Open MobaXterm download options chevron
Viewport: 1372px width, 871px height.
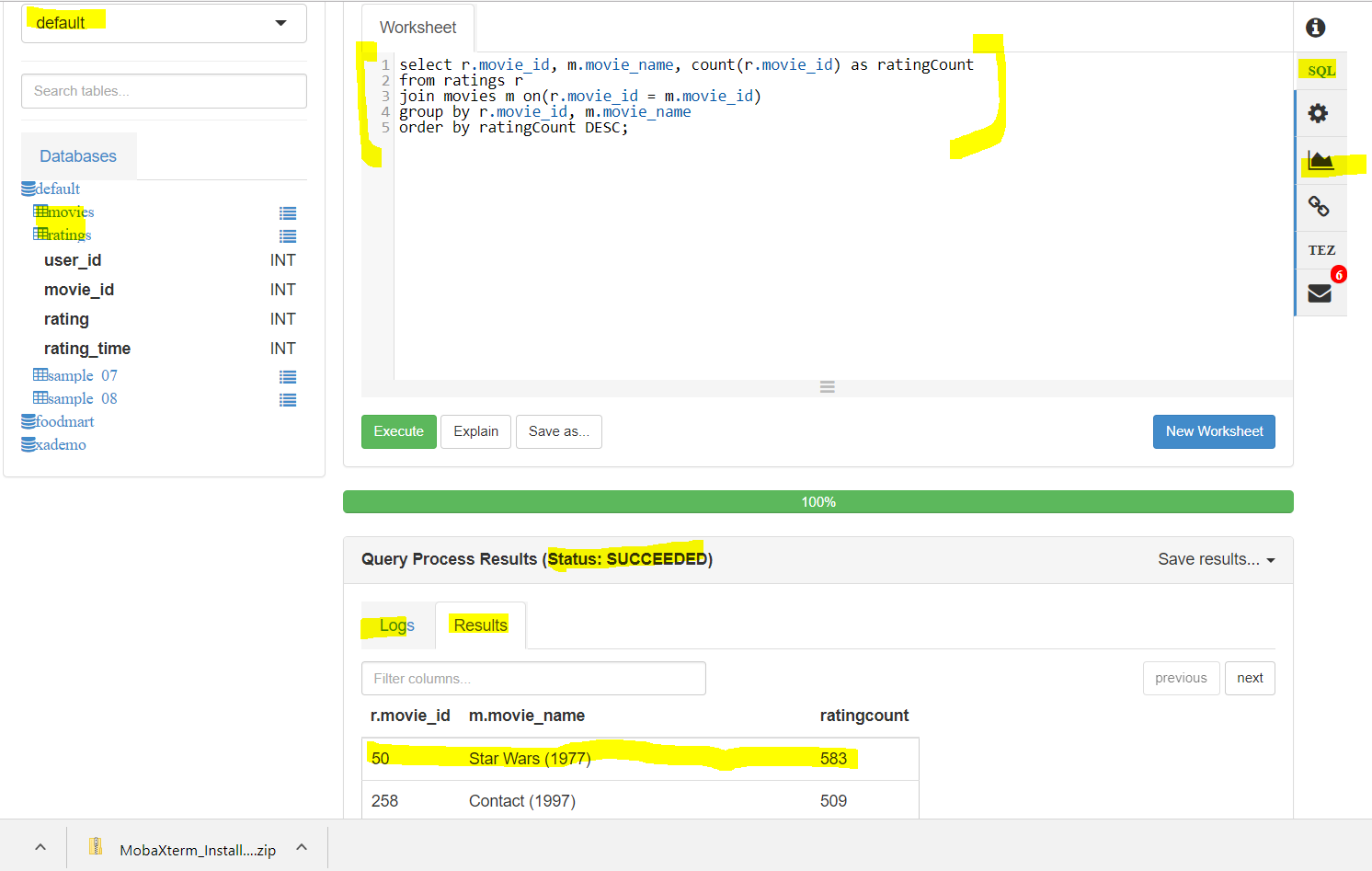coord(302,847)
